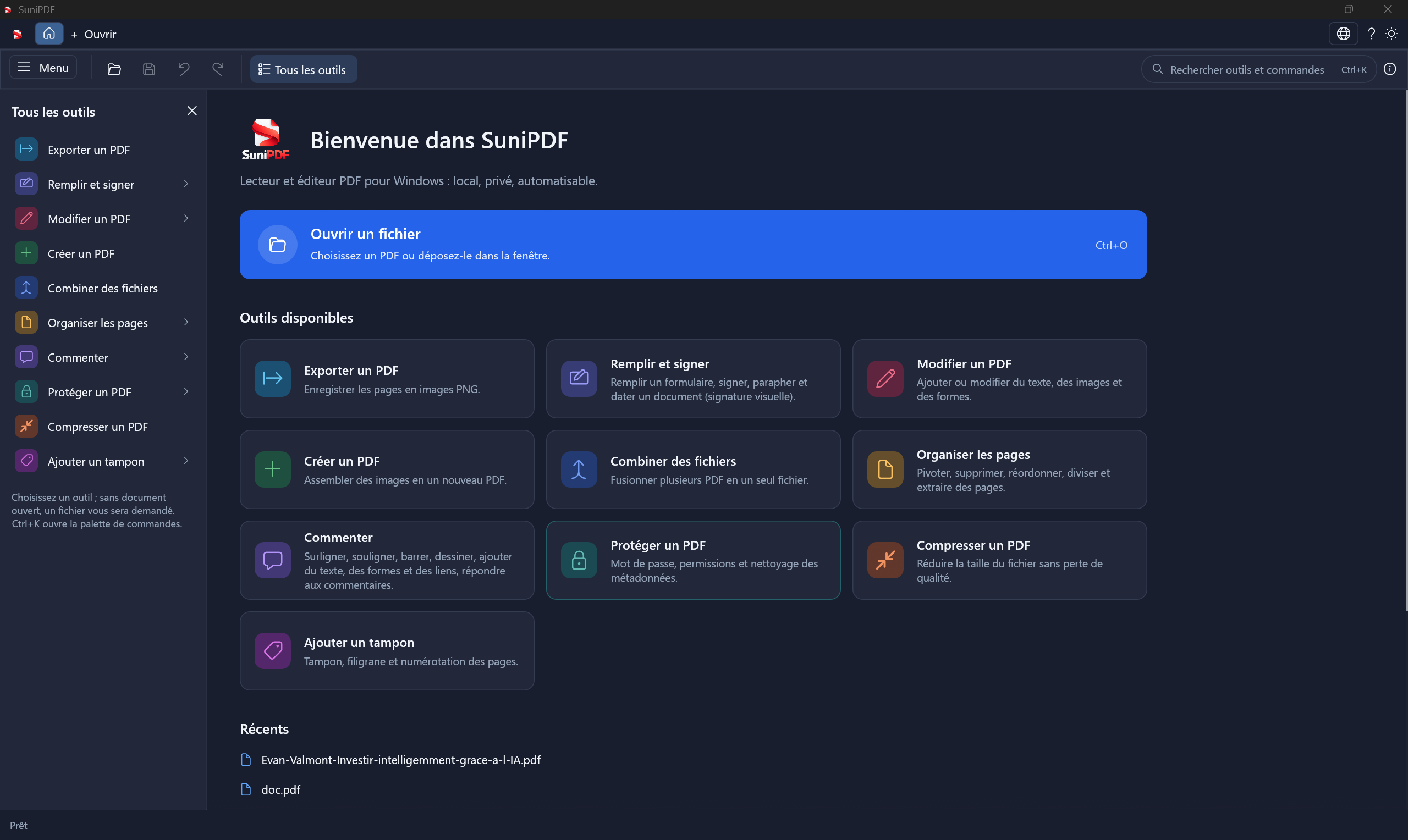Toggle light/dark theme sun icon
The height and width of the screenshot is (840, 1408).
click(1391, 34)
